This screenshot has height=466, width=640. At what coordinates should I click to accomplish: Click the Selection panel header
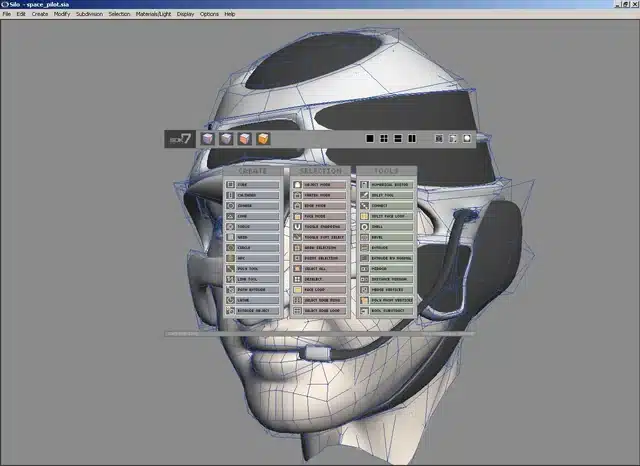pyautogui.click(x=320, y=171)
